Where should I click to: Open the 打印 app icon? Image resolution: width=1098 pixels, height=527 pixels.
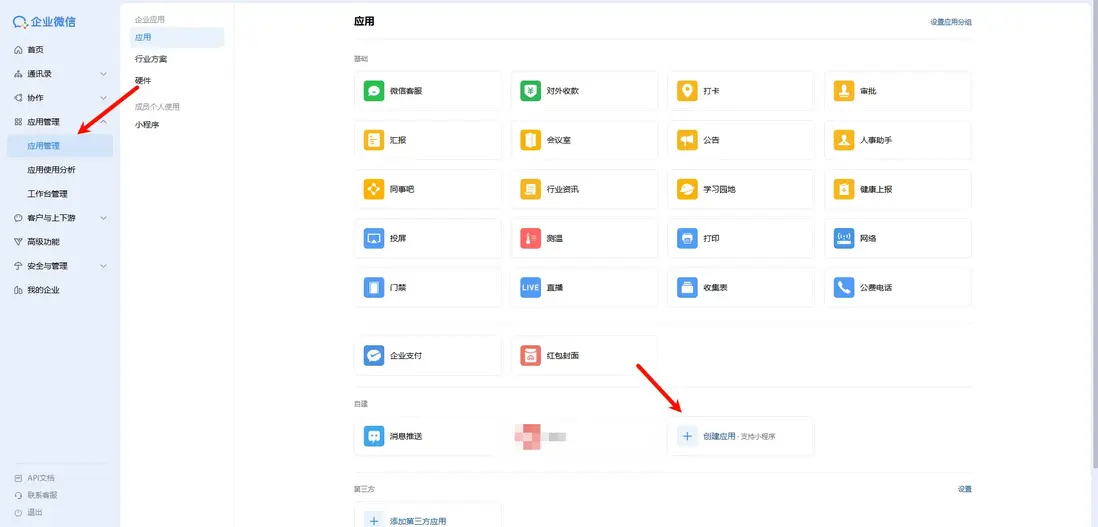[688, 239]
